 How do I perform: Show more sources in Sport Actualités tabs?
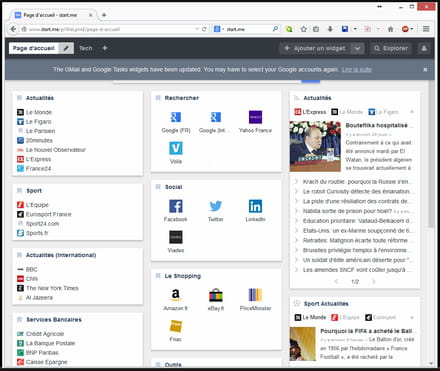tap(412, 317)
